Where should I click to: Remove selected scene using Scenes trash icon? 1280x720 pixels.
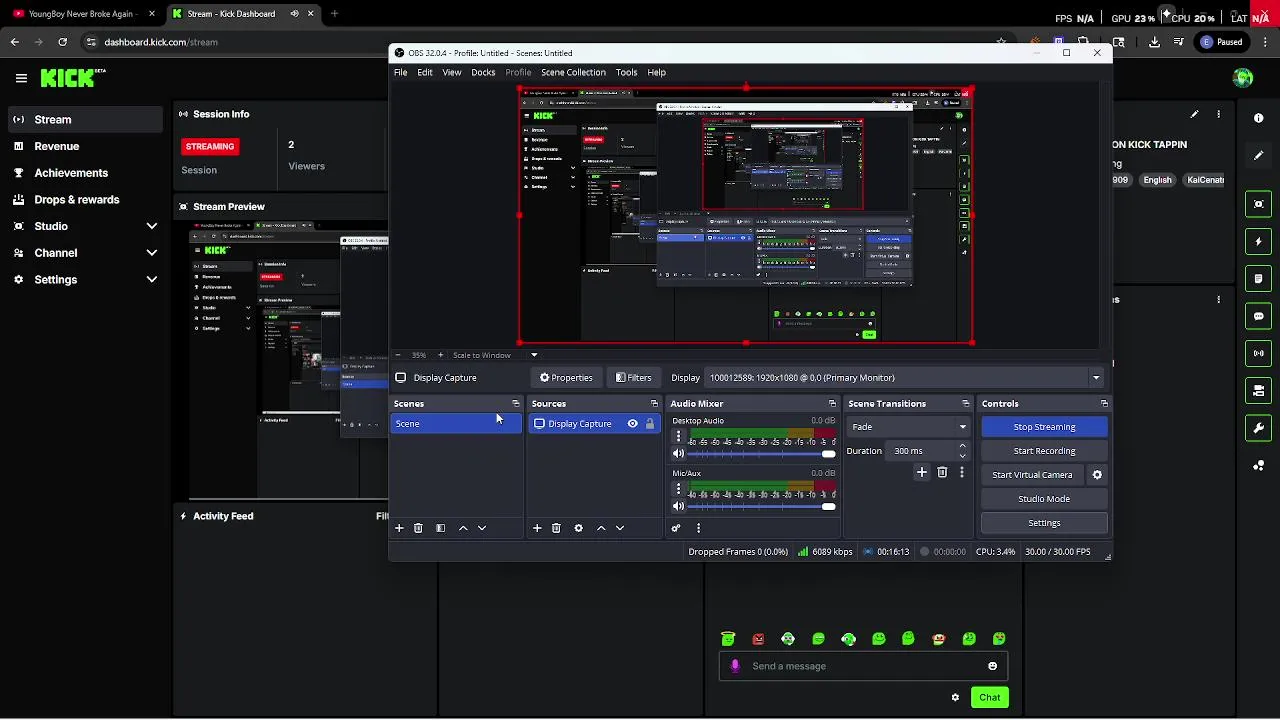pos(418,528)
